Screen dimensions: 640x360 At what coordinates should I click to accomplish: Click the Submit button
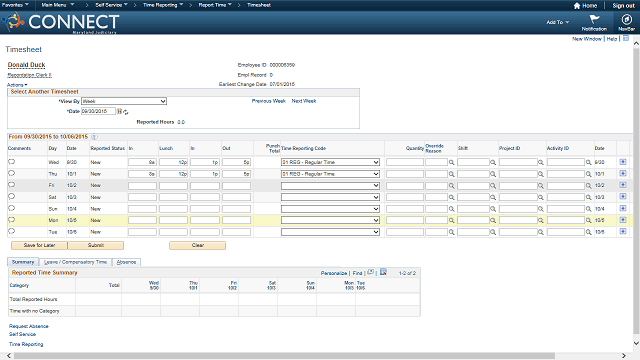[x=96, y=245]
